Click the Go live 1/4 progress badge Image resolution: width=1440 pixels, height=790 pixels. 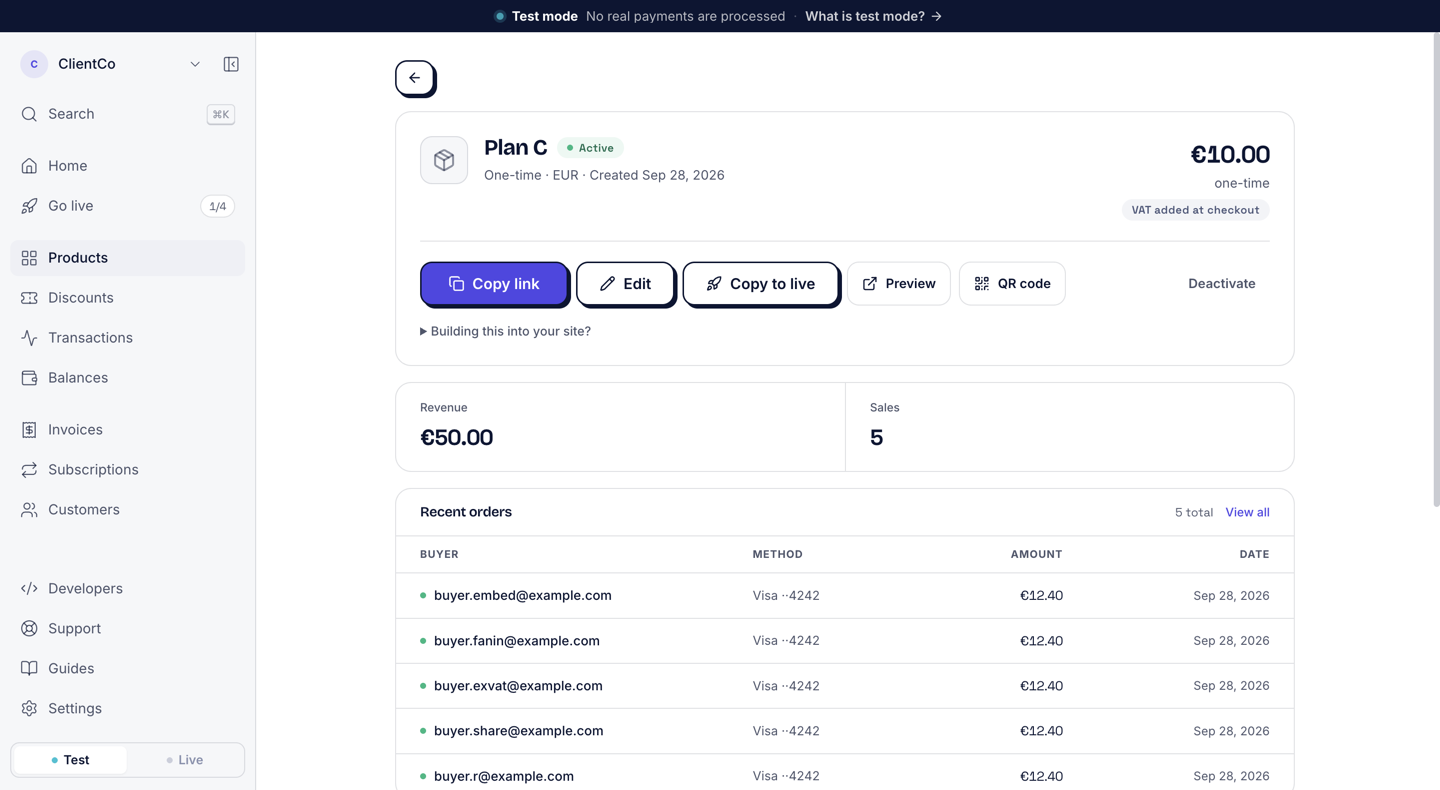(217, 206)
